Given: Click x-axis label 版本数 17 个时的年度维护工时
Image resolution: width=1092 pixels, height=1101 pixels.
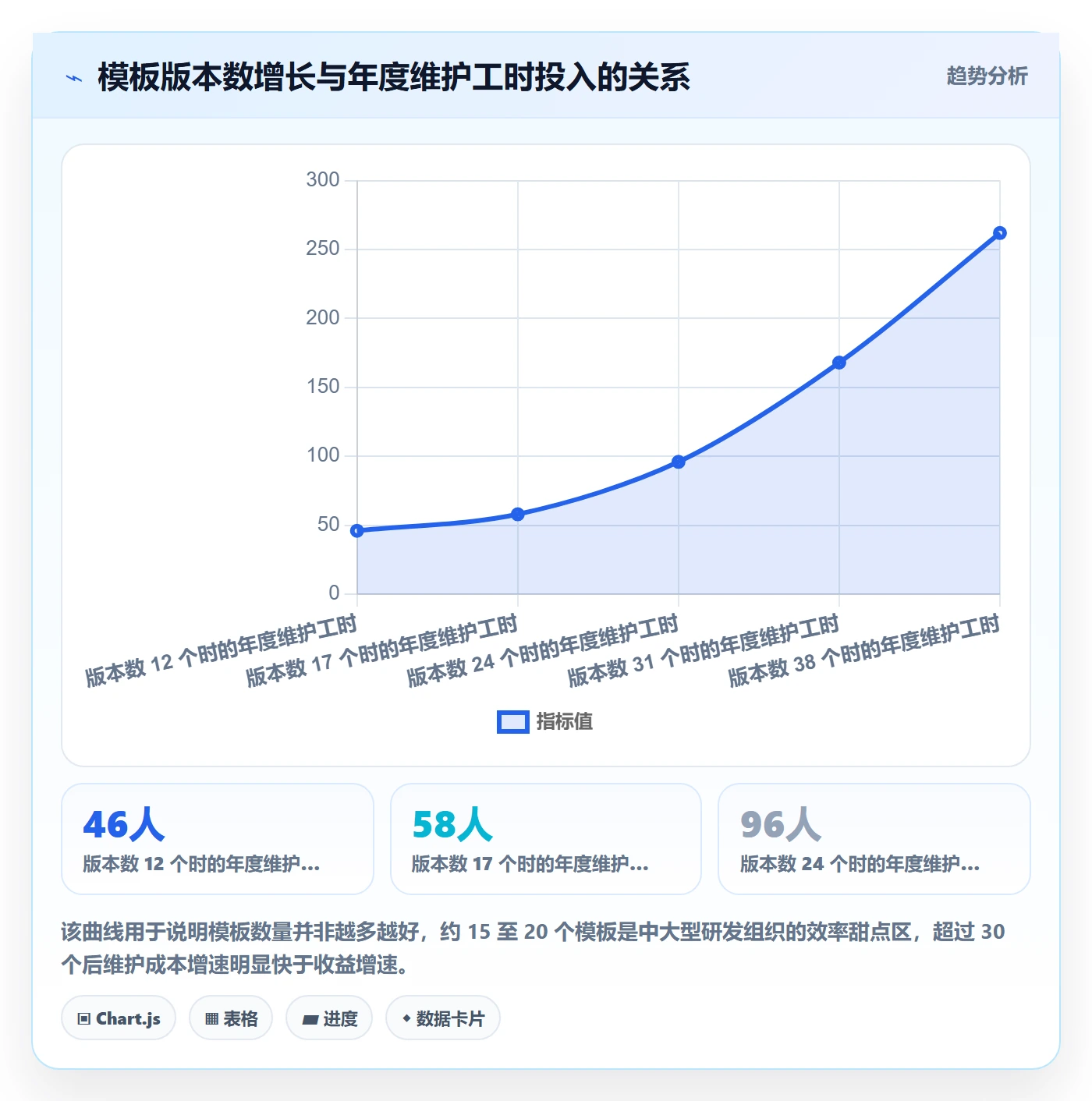Looking at the screenshot, I should pos(381,650).
